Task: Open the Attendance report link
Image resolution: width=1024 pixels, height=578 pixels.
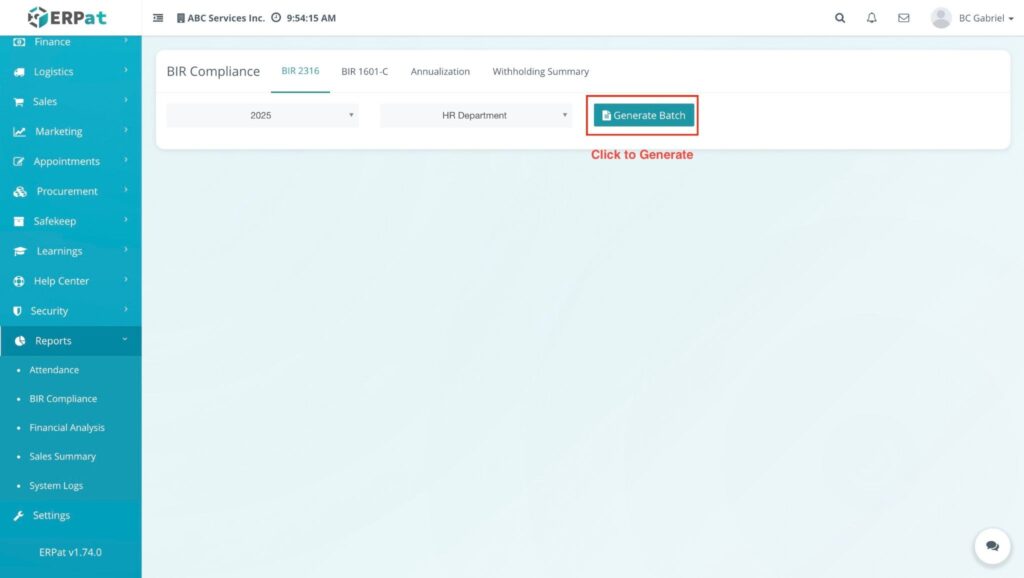Action: pyautogui.click(x=54, y=370)
